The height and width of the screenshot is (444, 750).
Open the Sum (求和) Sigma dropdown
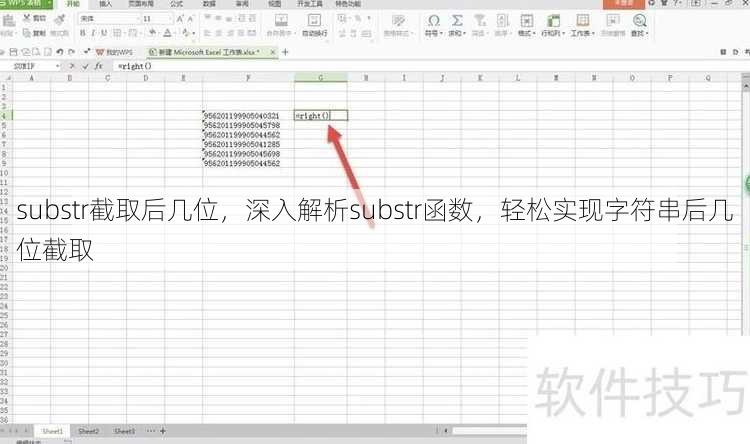(x=457, y=25)
